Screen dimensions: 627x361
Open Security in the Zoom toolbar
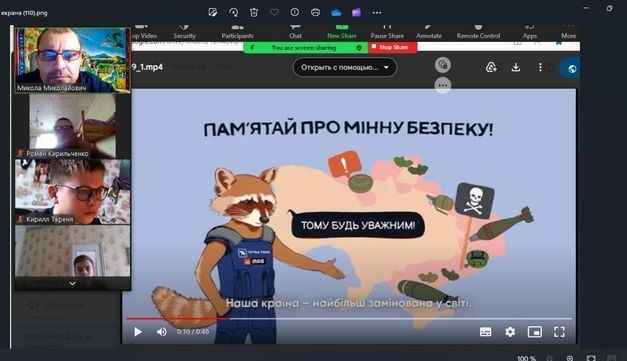(184, 32)
